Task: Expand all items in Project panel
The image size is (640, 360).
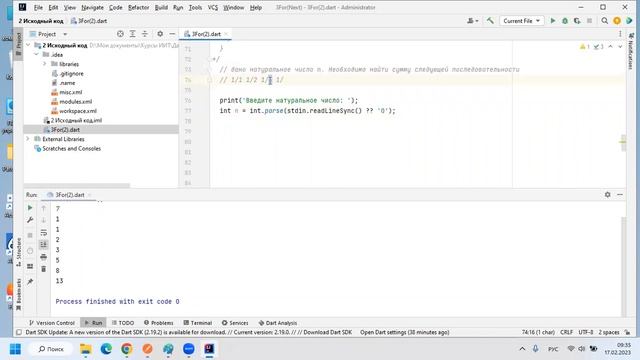Action: tap(132, 34)
